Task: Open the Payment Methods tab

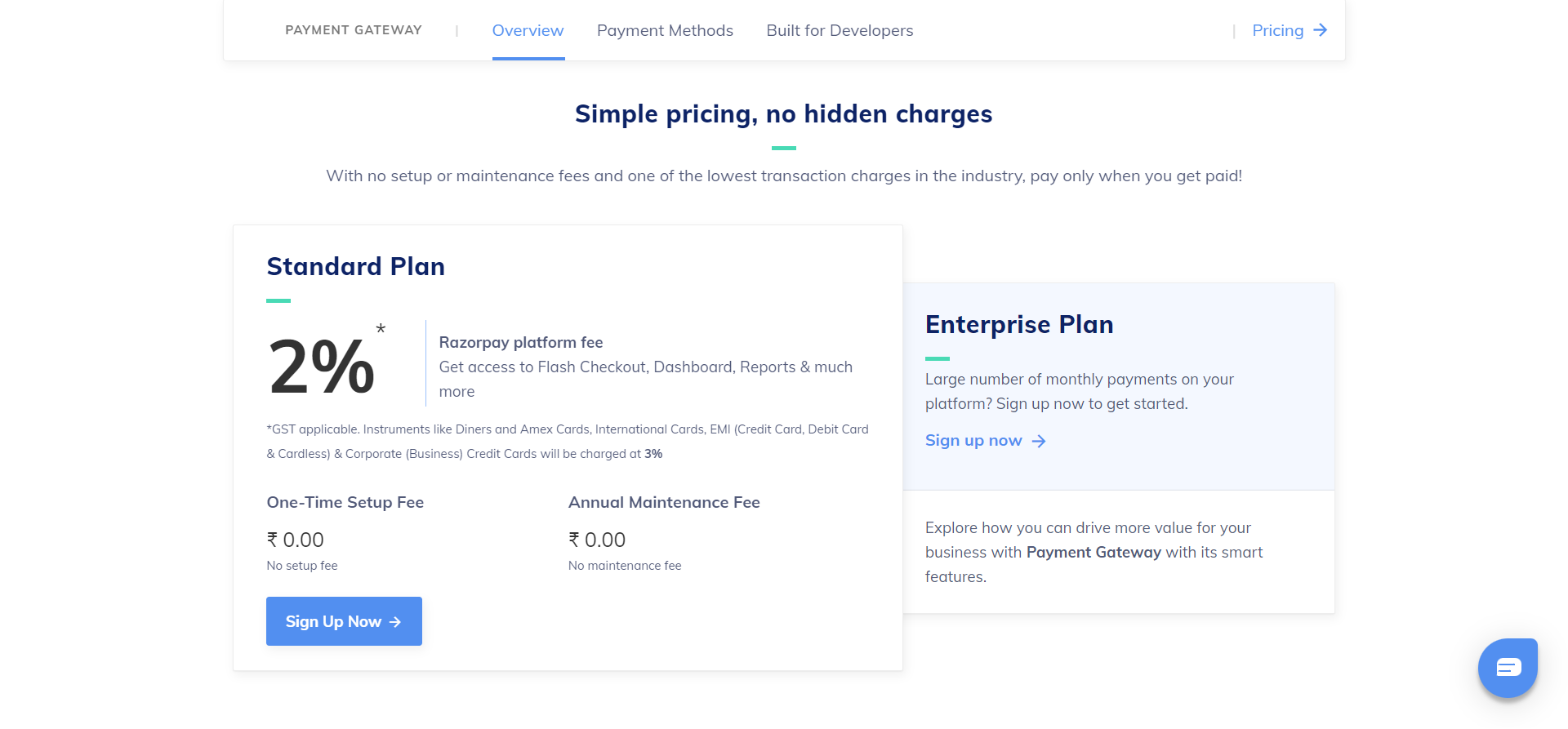Action: point(665,30)
